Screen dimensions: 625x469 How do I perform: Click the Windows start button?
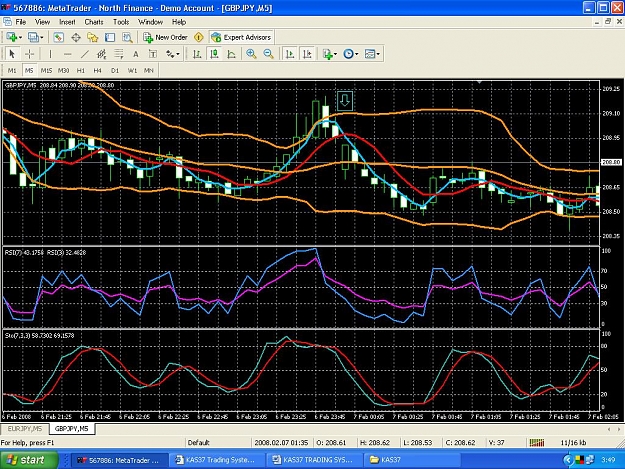coord(29,460)
